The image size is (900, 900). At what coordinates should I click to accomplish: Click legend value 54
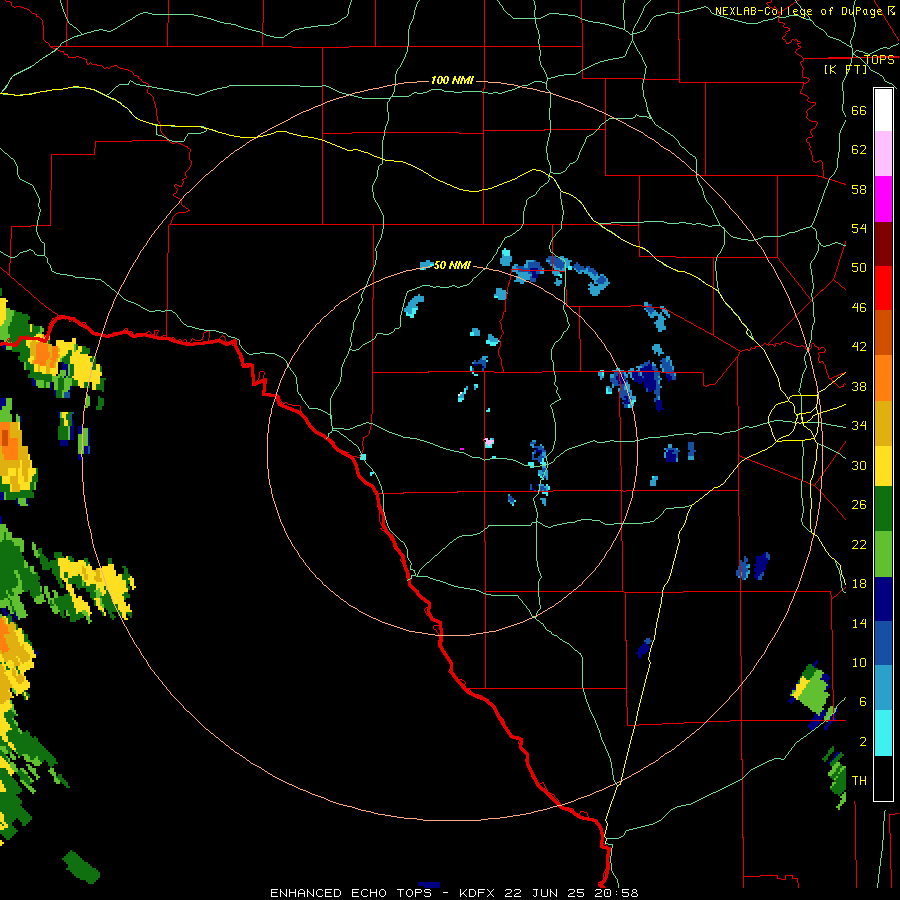[x=859, y=228]
